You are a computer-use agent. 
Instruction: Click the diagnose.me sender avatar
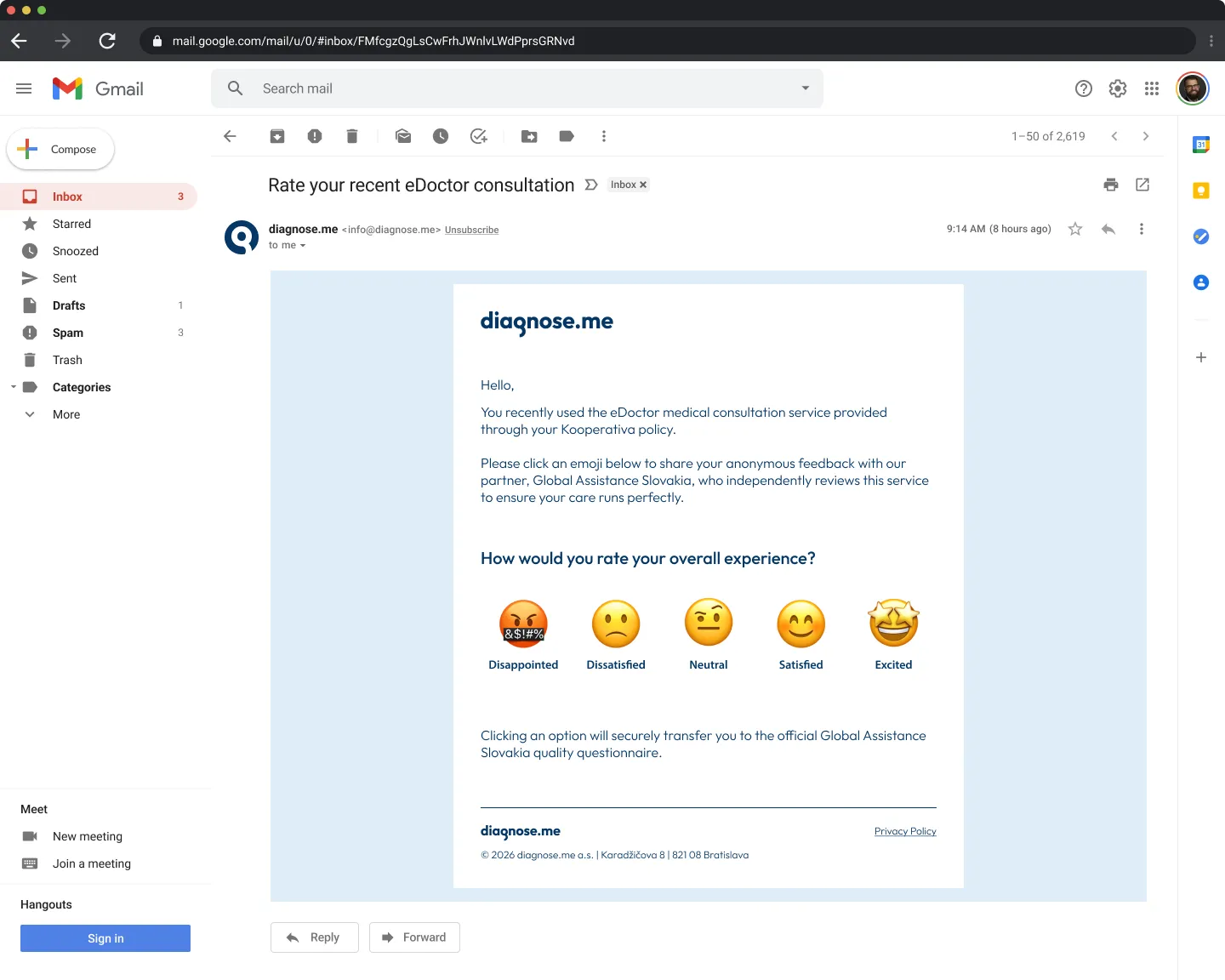(x=242, y=237)
